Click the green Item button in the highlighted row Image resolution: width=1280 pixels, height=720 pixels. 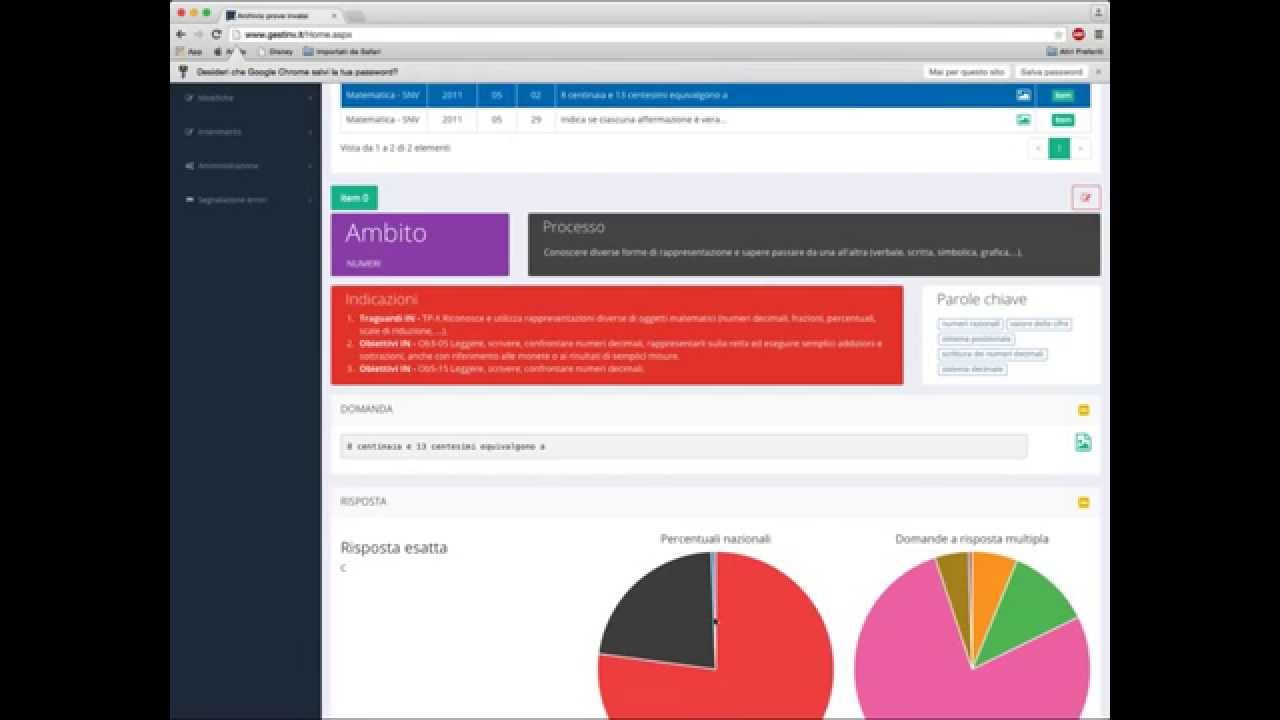click(1063, 95)
